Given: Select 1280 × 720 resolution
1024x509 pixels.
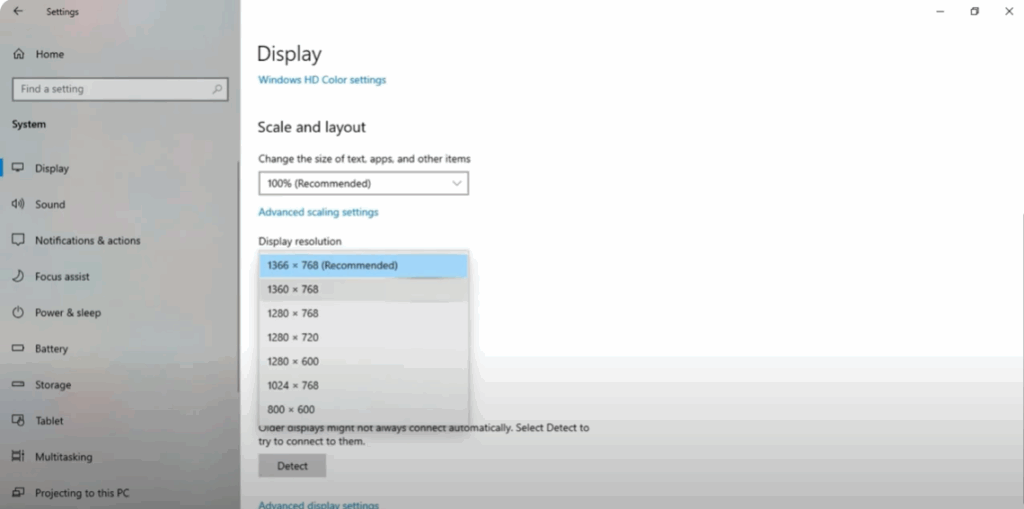Looking at the screenshot, I should (x=363, y=337).
